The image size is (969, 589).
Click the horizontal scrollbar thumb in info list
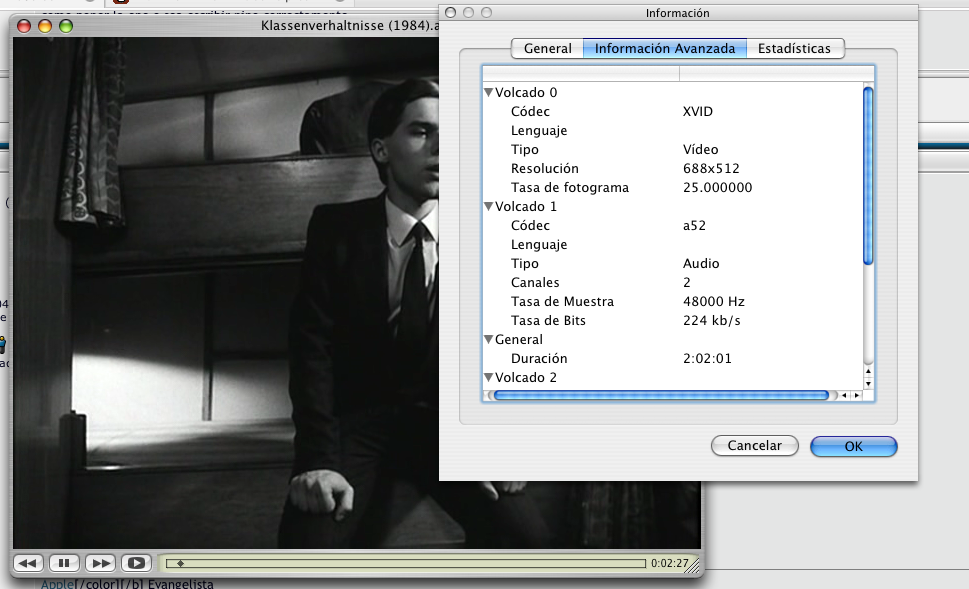click(x=661, y=395)
